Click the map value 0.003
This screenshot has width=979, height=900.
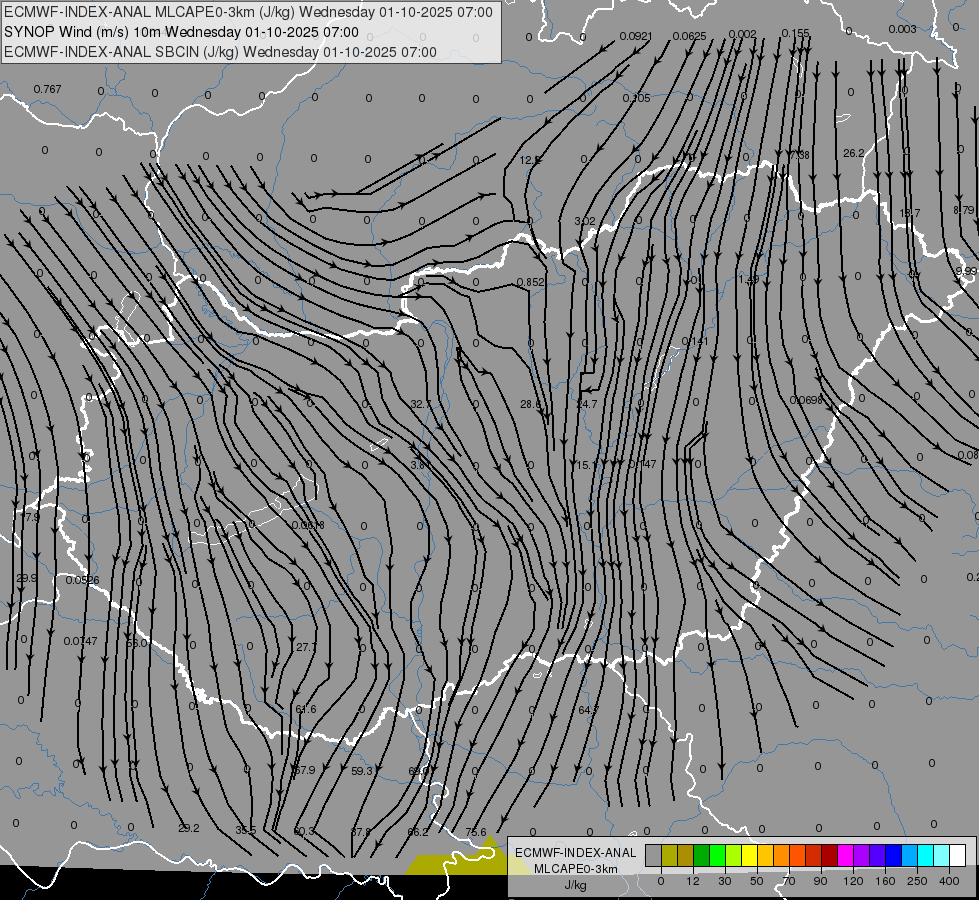coord(902,29)
